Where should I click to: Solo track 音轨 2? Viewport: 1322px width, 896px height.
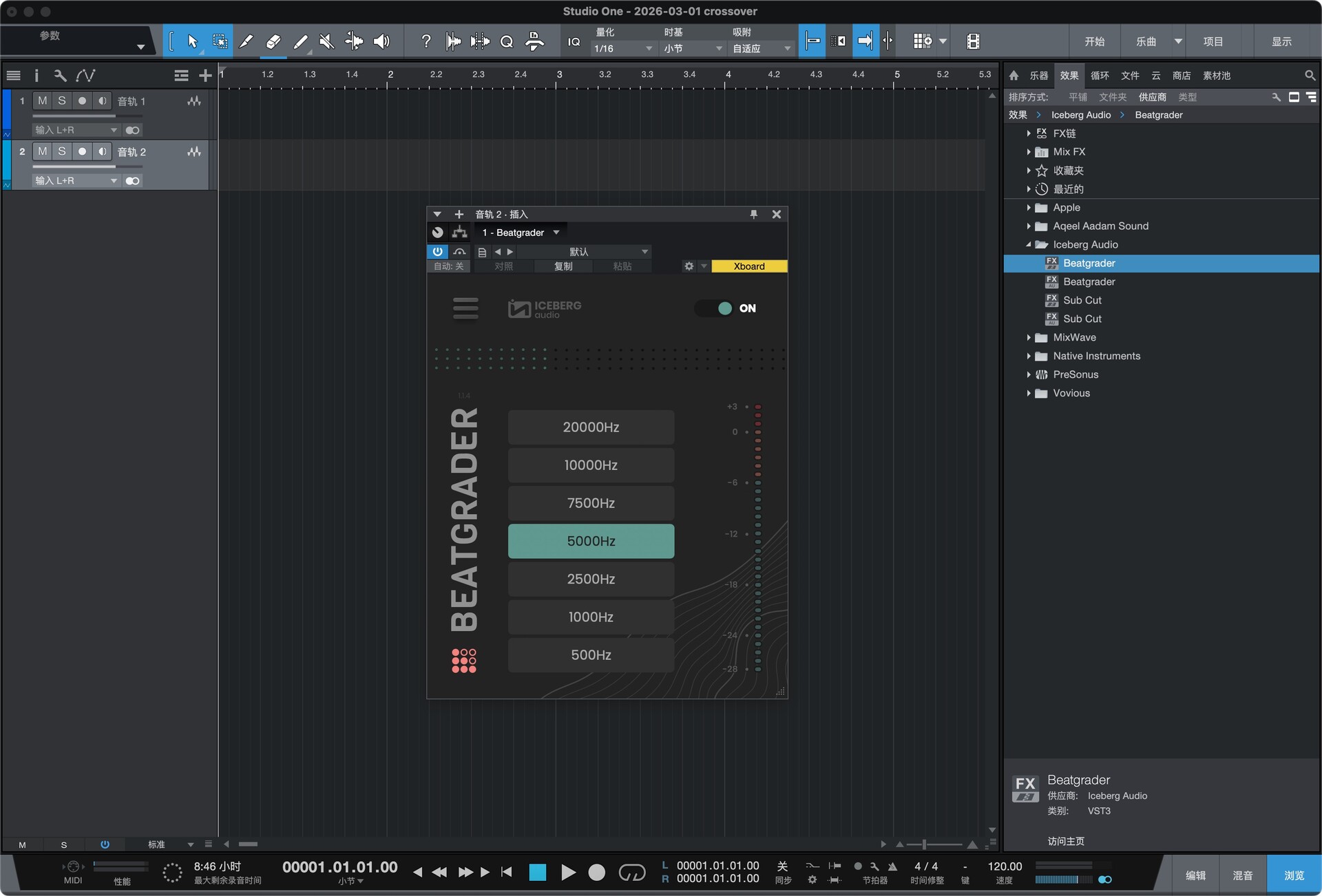tap(62, 151)
